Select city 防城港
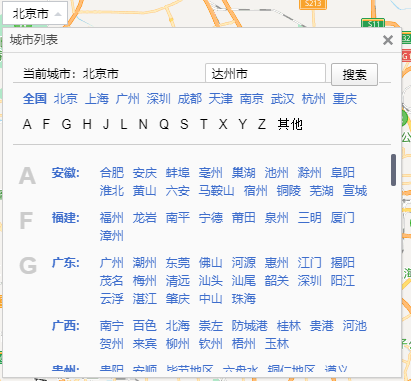The height and width of the screenshot is (381, 411). [x=250, y=326]
